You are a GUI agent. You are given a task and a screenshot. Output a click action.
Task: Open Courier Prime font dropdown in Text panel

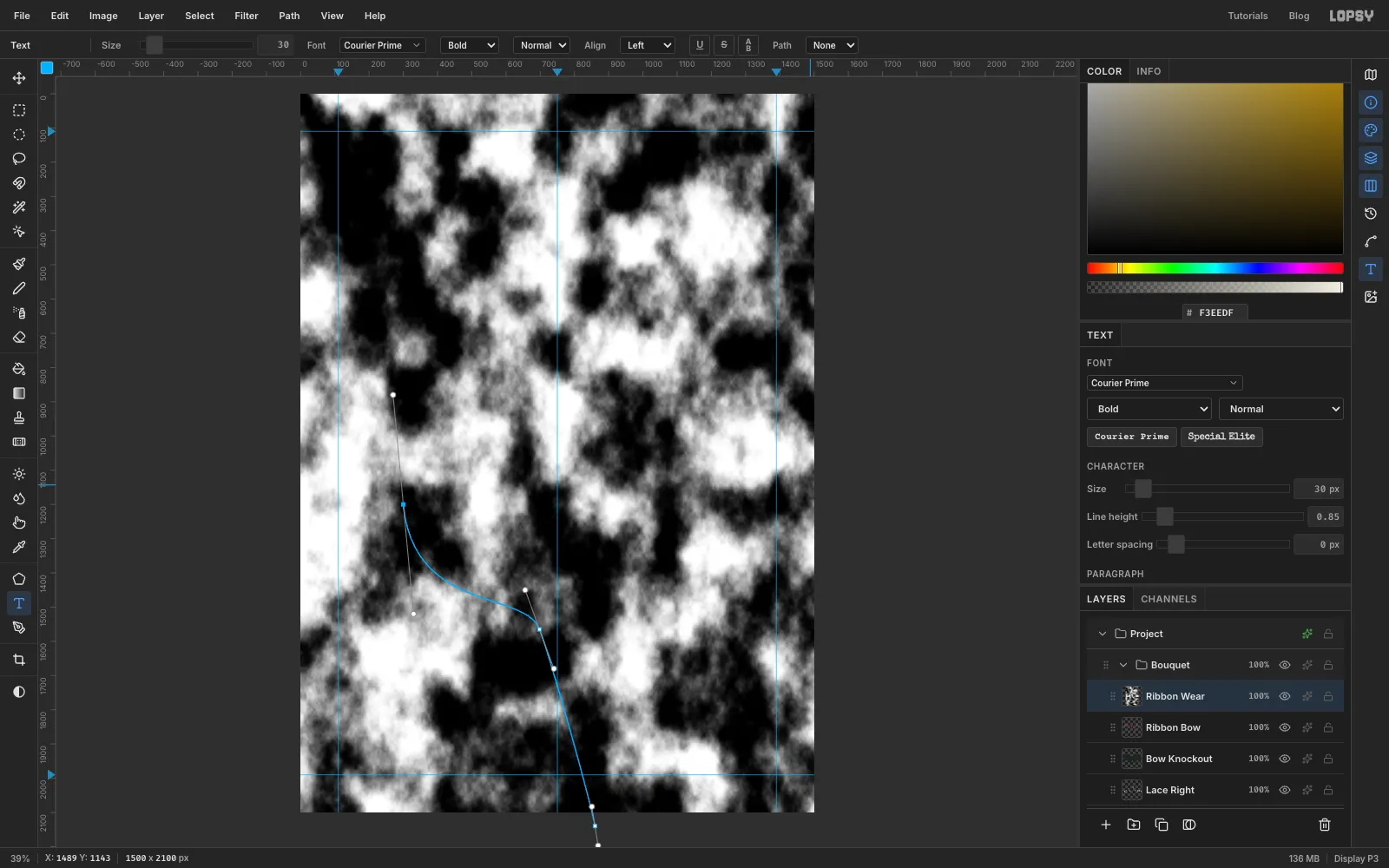1164,383
